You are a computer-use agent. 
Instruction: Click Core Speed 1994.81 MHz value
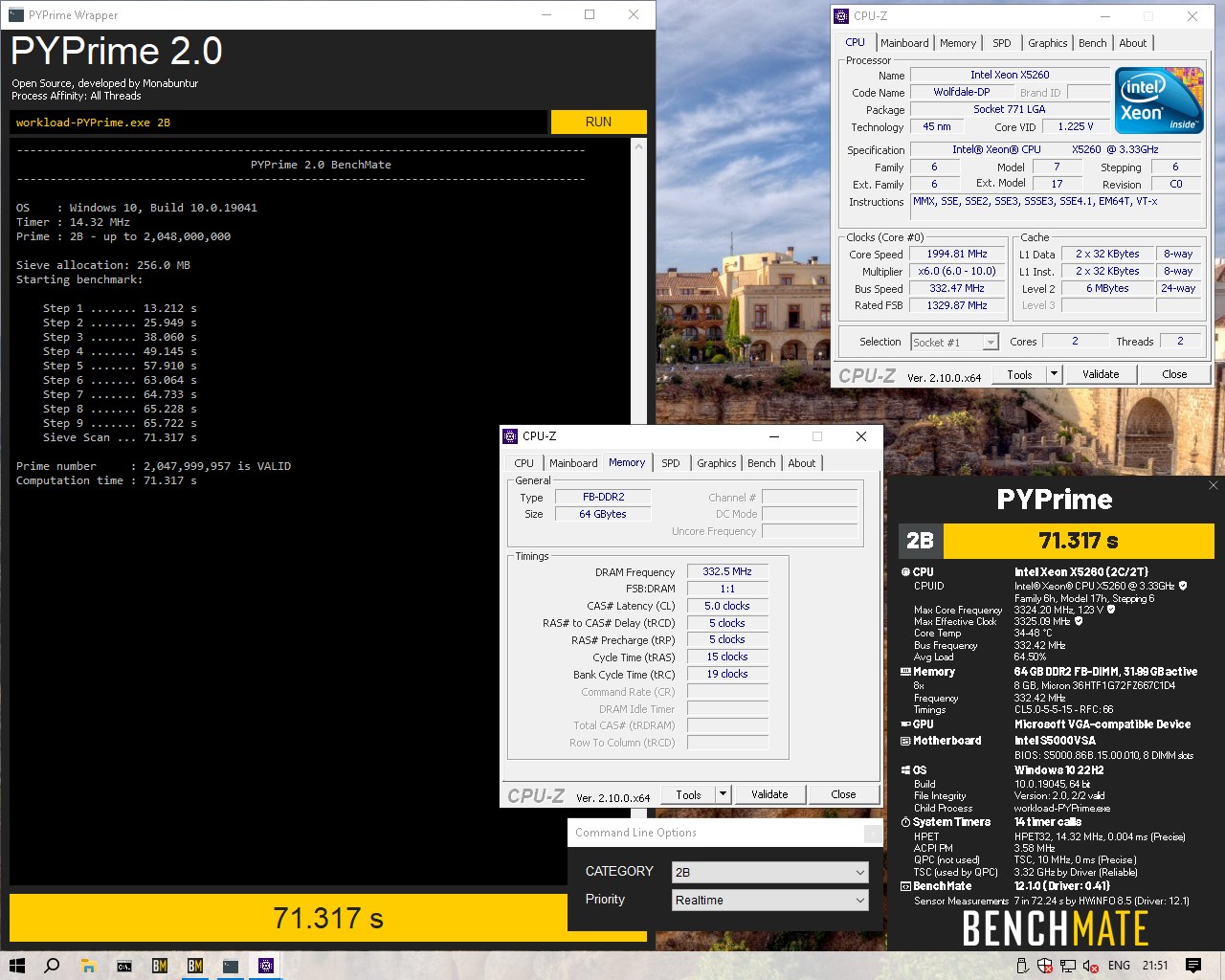(957, 254)
